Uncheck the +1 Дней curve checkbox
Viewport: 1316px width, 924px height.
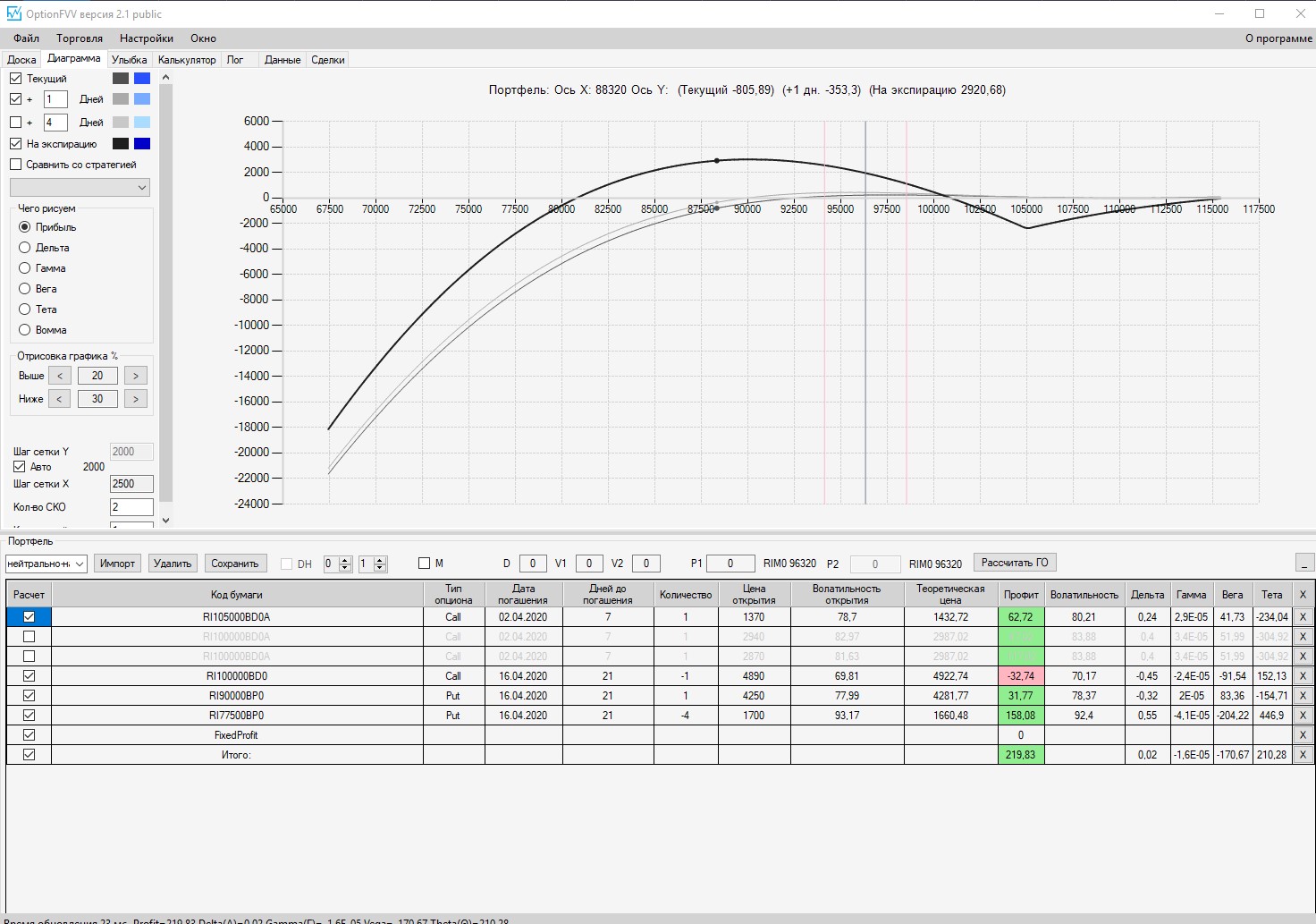pyautogui.click(x=16, y=99)
